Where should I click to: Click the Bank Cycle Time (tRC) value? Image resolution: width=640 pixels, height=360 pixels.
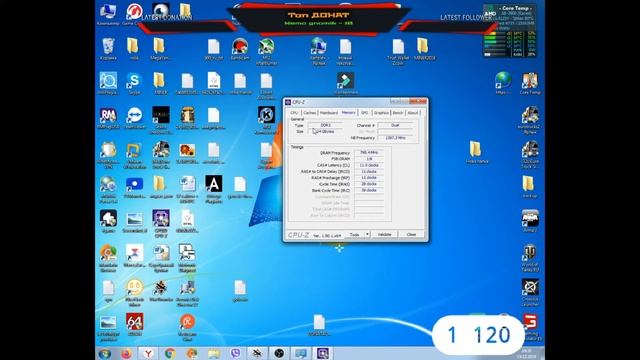(x=369, y=190)
